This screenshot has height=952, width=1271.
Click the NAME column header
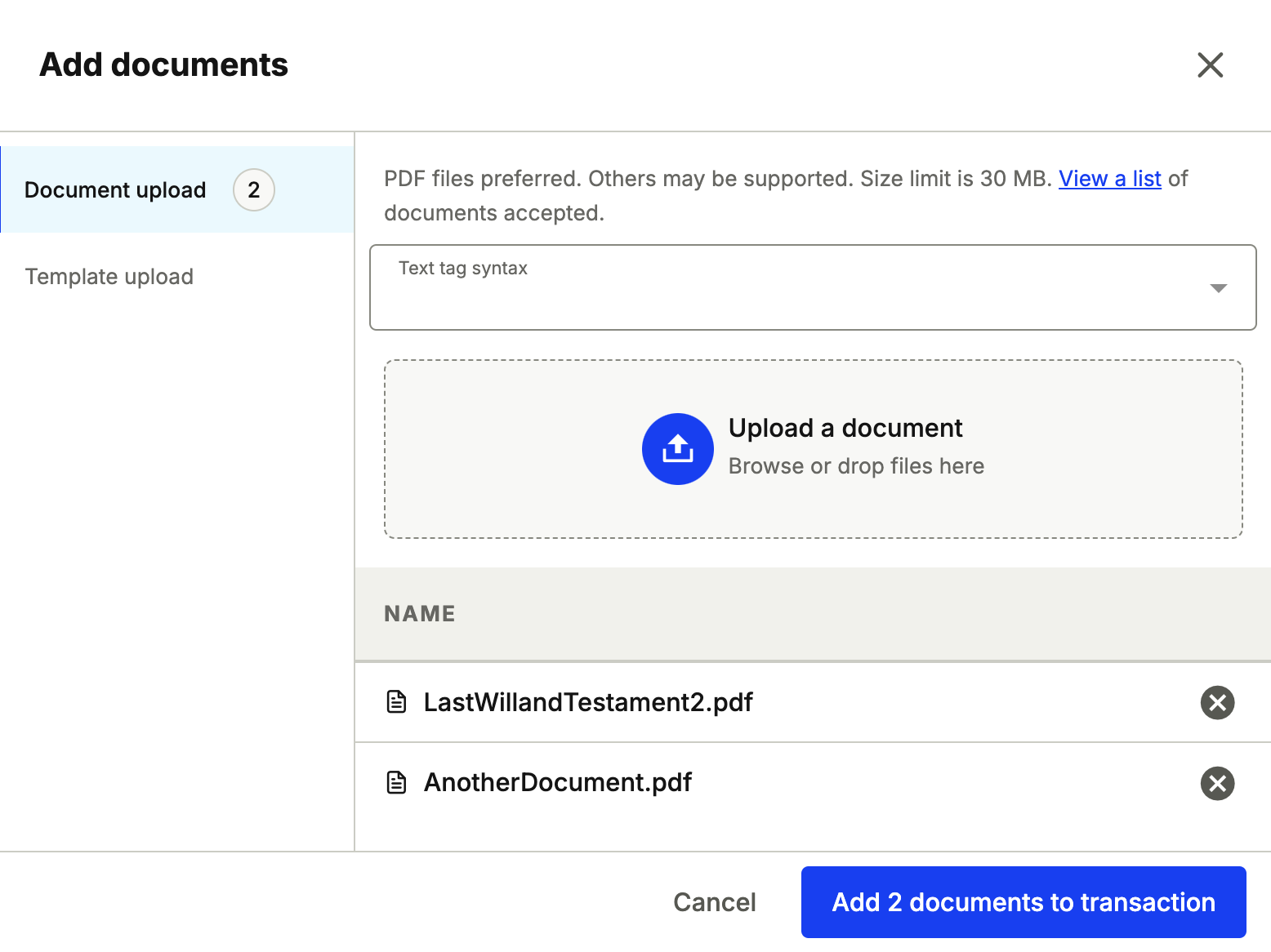420,614
